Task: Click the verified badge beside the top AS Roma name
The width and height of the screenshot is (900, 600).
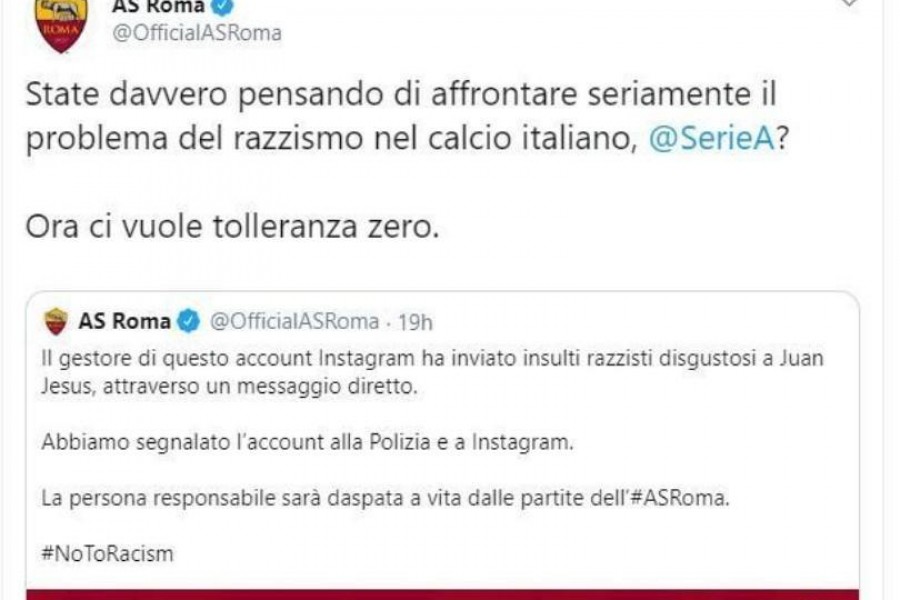Action: (223, 7)
